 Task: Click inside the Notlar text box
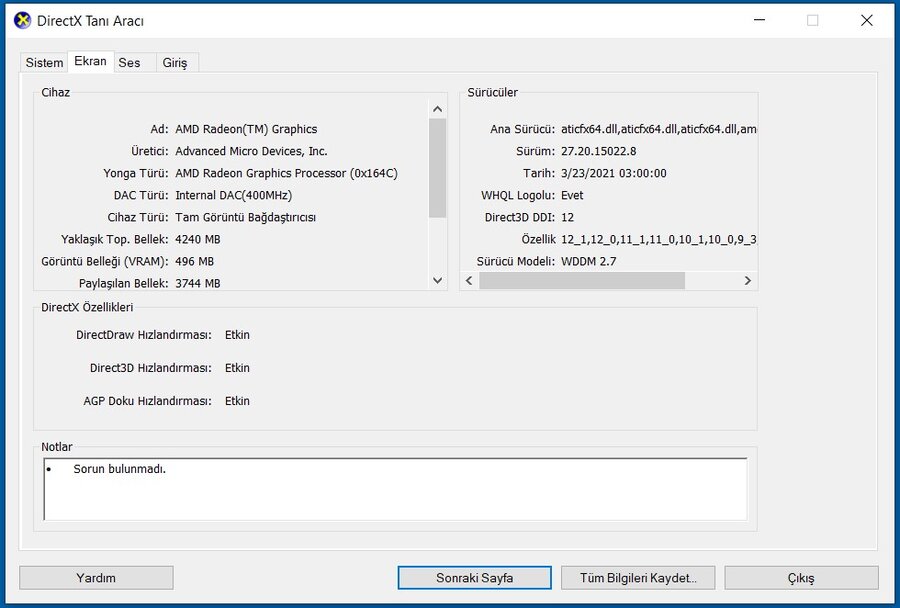click(395, 489)
